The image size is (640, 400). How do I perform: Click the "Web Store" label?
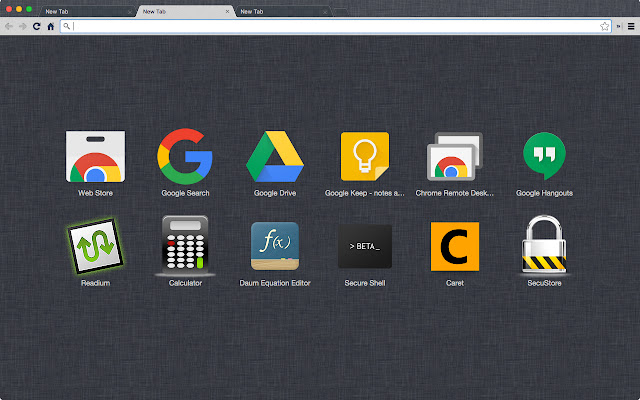pyautogui.click(x=96, y=193)
